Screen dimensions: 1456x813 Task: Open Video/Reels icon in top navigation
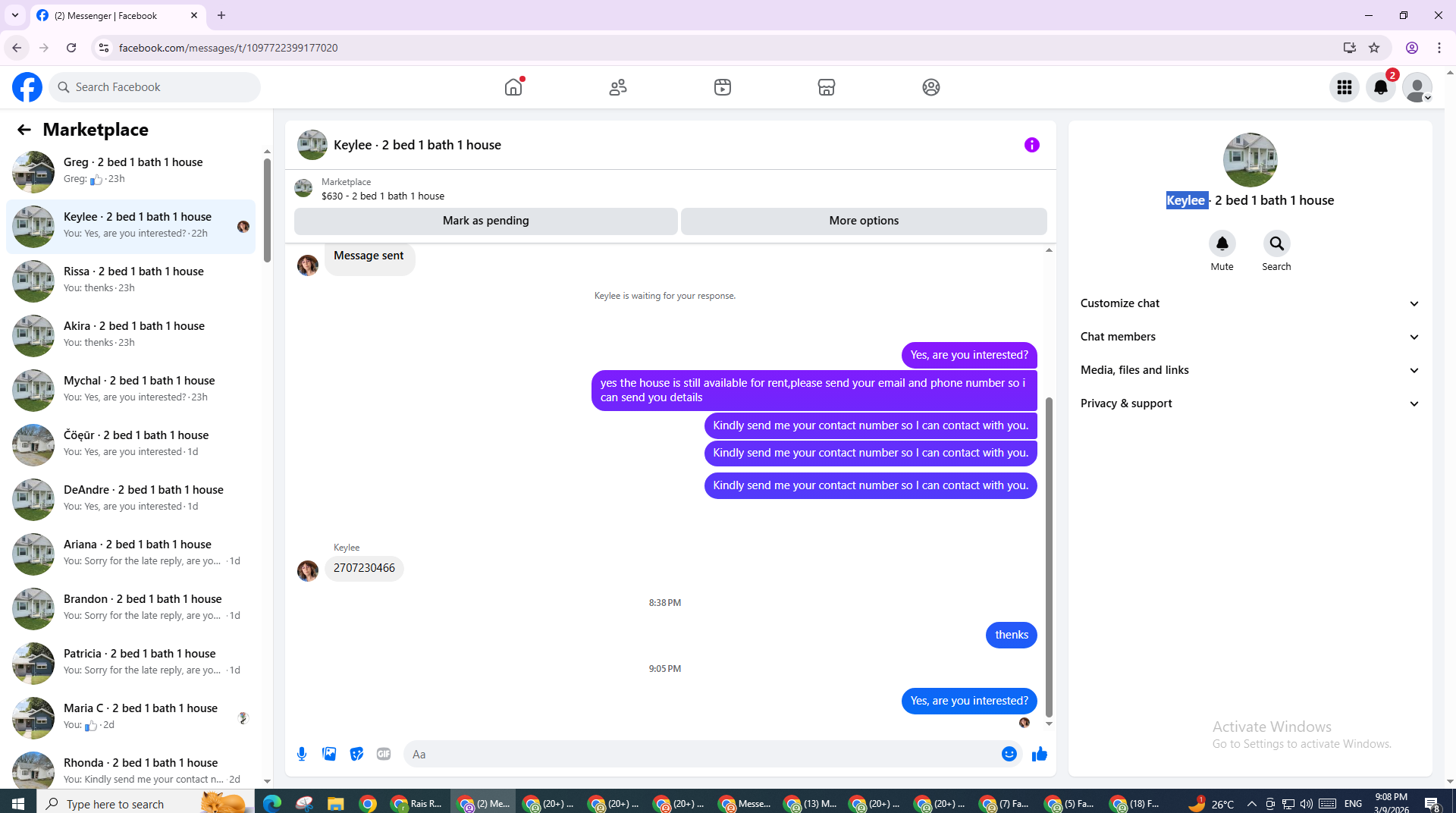(x=723, y=87)
